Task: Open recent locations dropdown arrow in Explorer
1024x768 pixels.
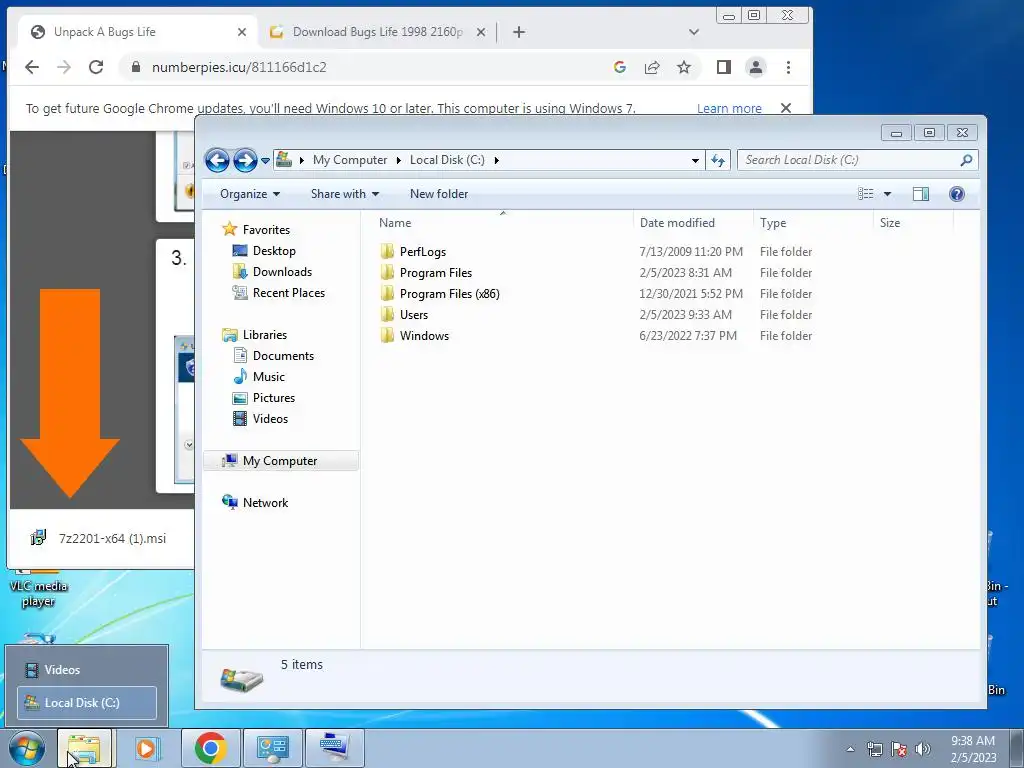Action: [x=265, y=160]
